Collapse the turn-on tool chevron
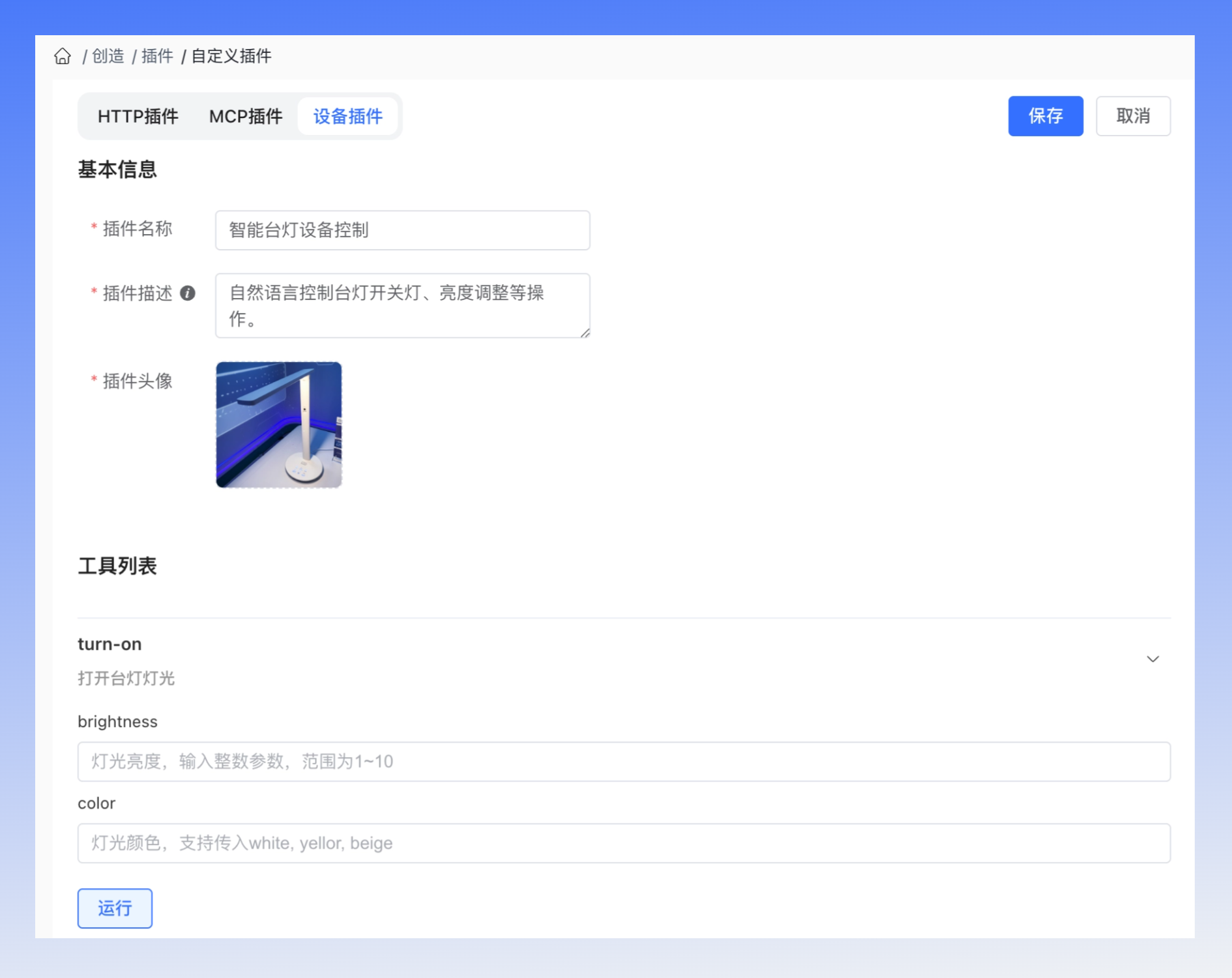1232x978 pixels. [x=1152, y=659]
